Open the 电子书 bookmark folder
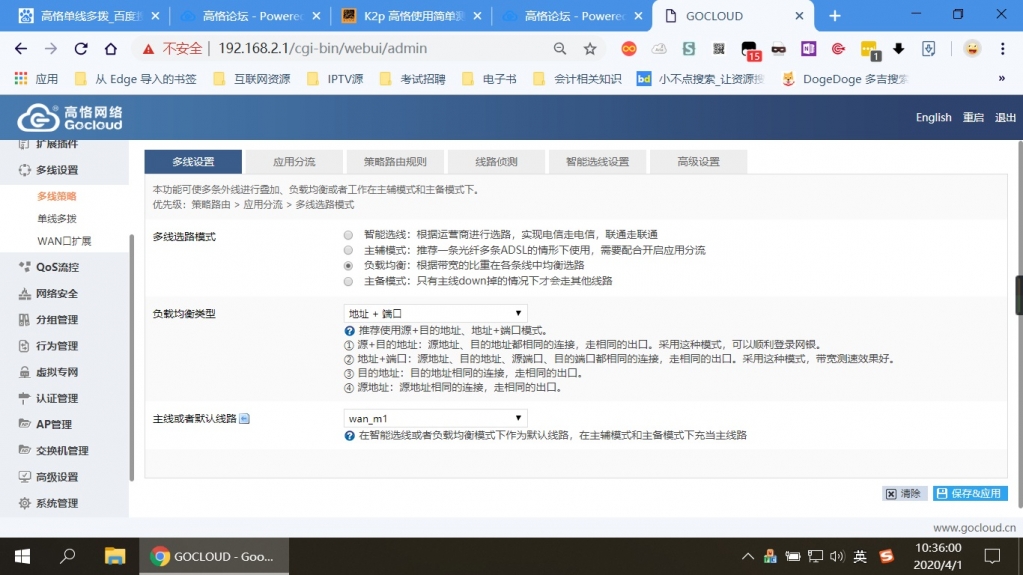This screenshot has width=1023, height=575. 489,79
